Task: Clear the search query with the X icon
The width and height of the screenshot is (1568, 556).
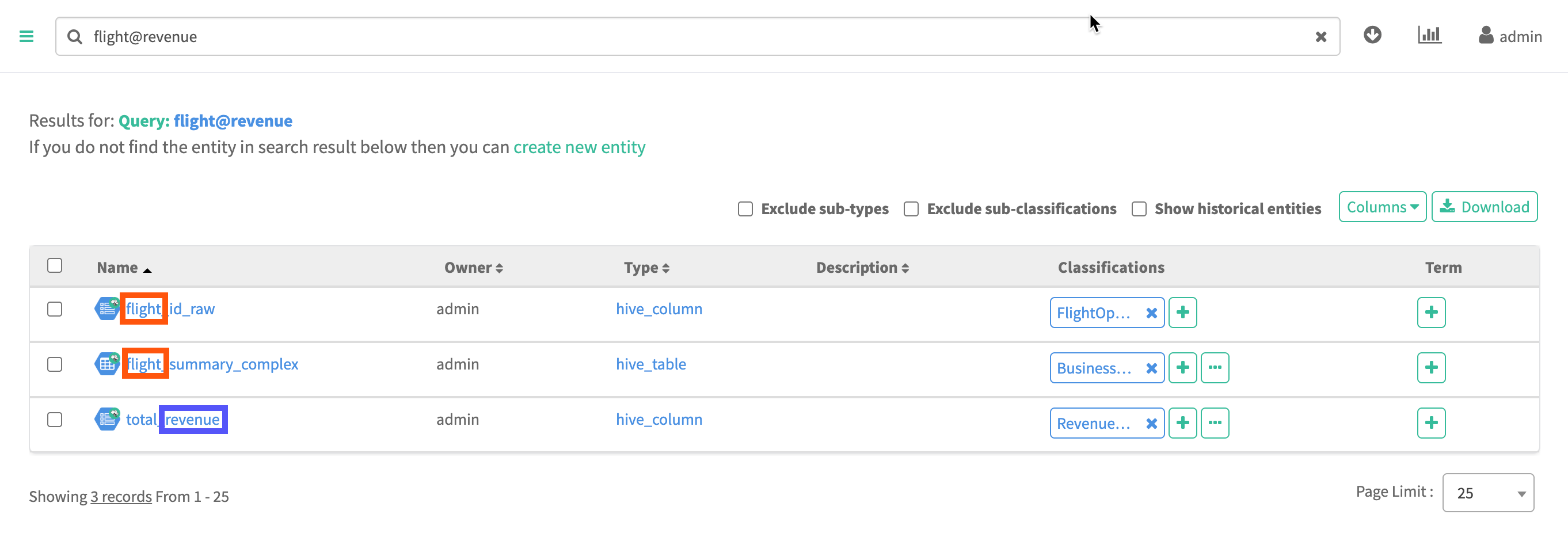Action: (x=1320, y=37)
